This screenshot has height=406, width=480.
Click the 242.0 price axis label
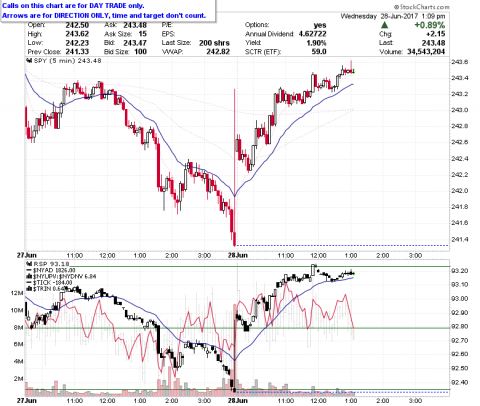coord(459,191)
